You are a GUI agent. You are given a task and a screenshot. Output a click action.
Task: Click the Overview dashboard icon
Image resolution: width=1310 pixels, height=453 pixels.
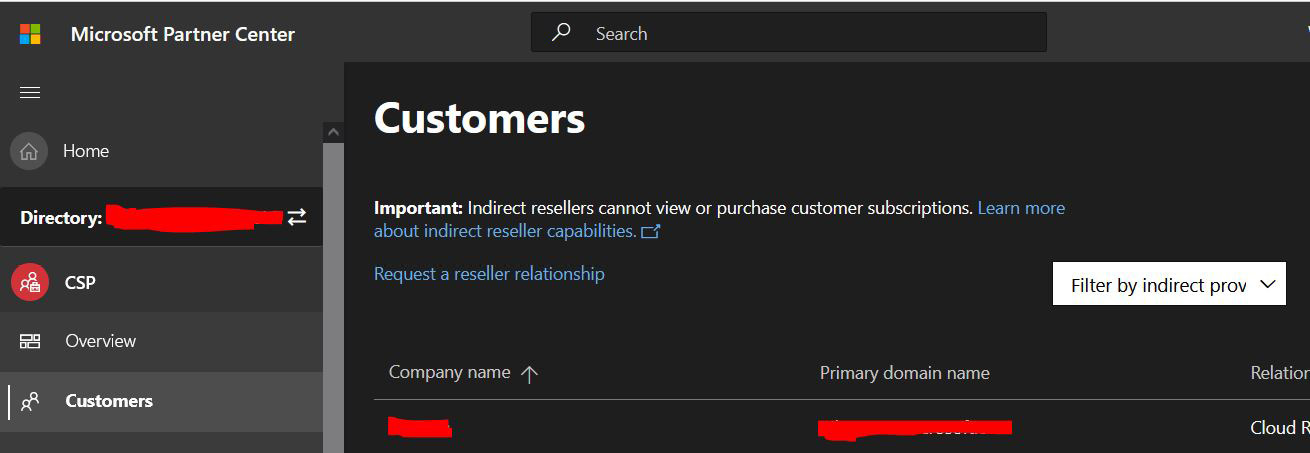click(x=30, y=341)
